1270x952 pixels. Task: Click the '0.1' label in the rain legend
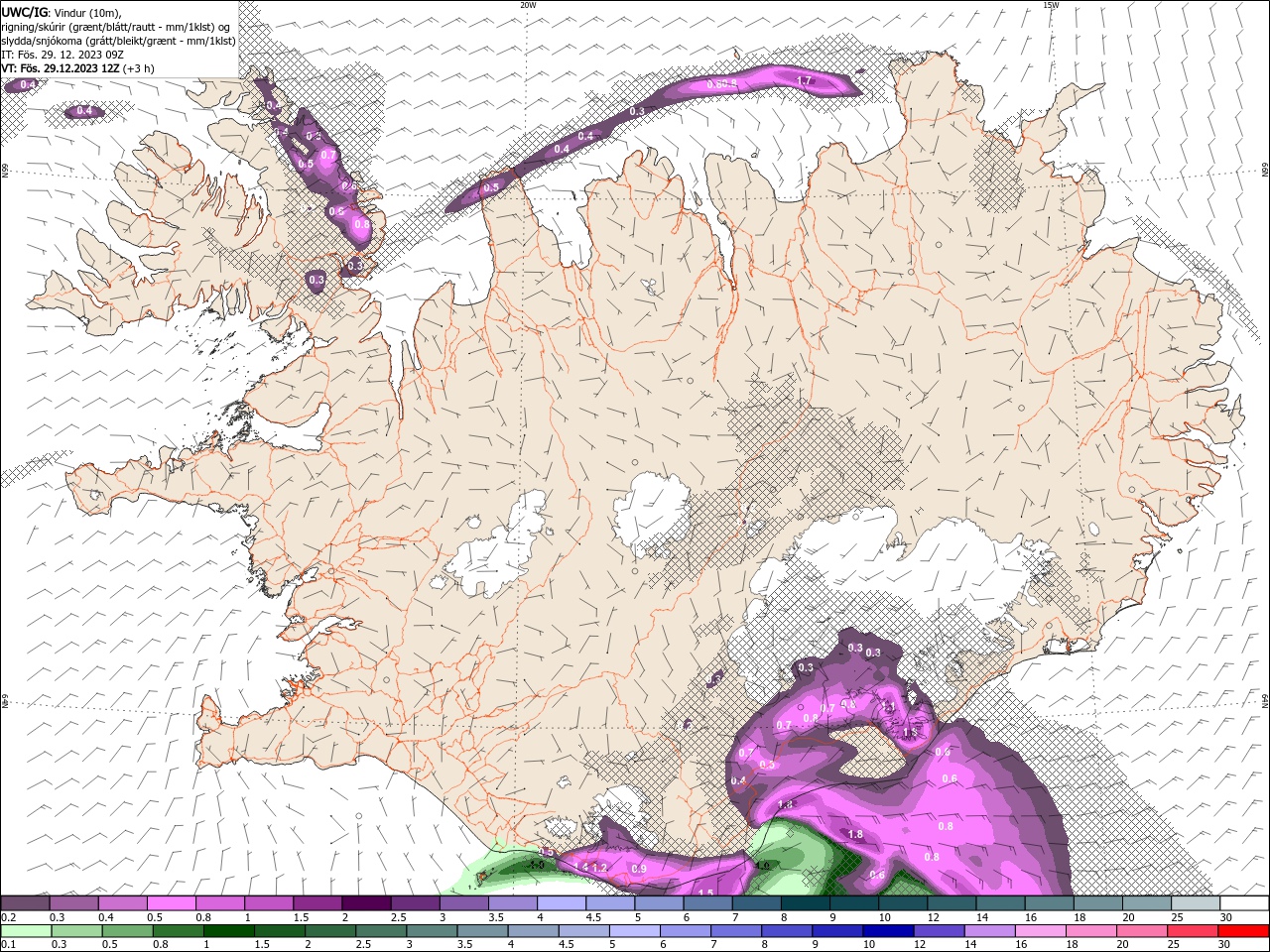(x=9, y=945)
